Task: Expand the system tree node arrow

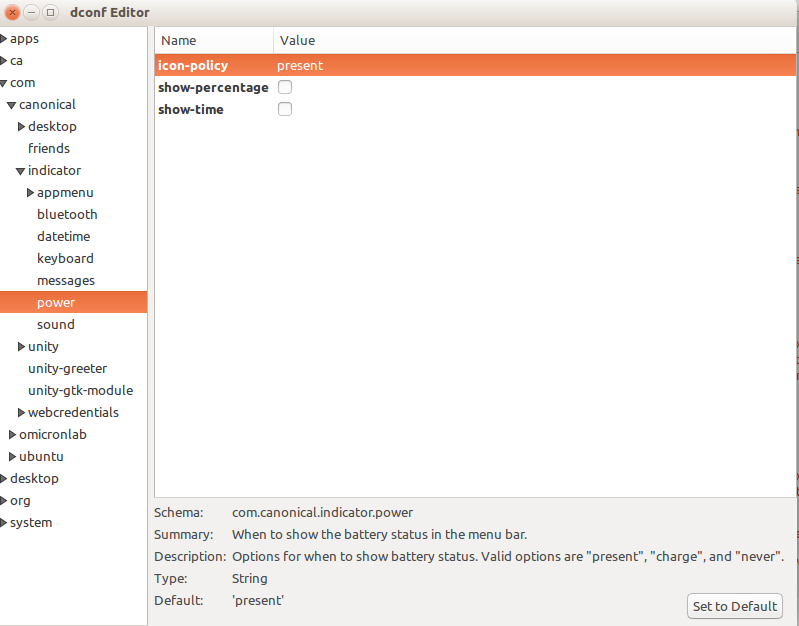Action: tap(4, 523)
